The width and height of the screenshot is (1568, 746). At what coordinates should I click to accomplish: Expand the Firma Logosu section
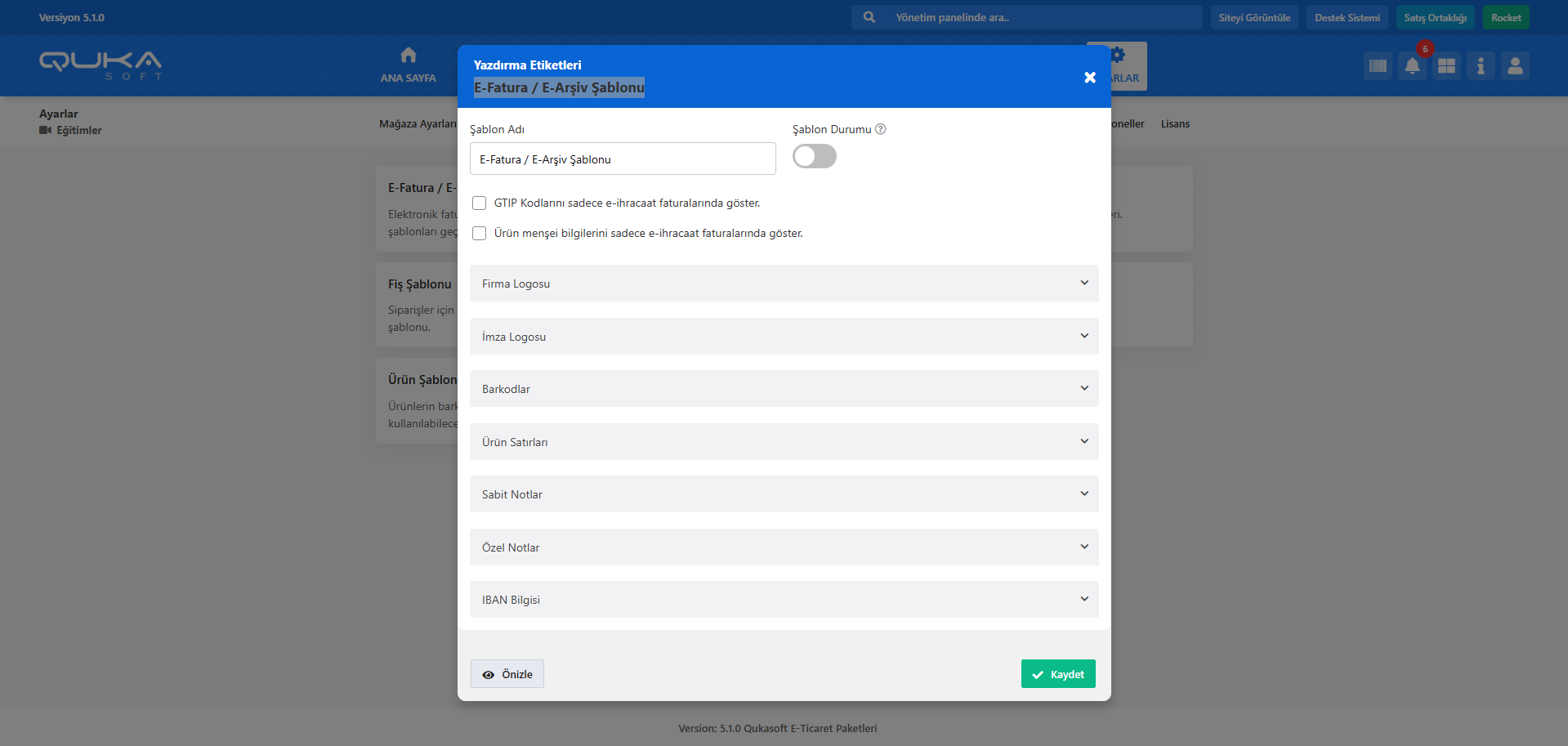784,284
